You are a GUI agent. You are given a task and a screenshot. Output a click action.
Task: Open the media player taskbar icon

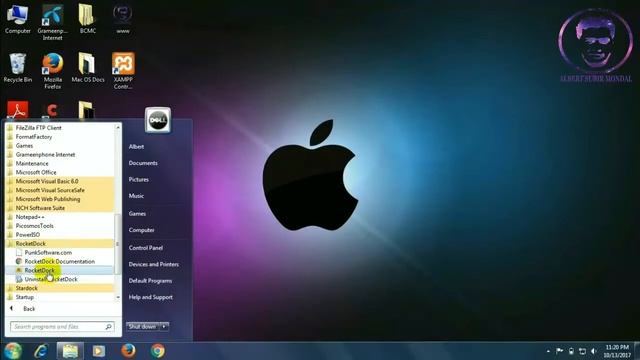point(99,351)
